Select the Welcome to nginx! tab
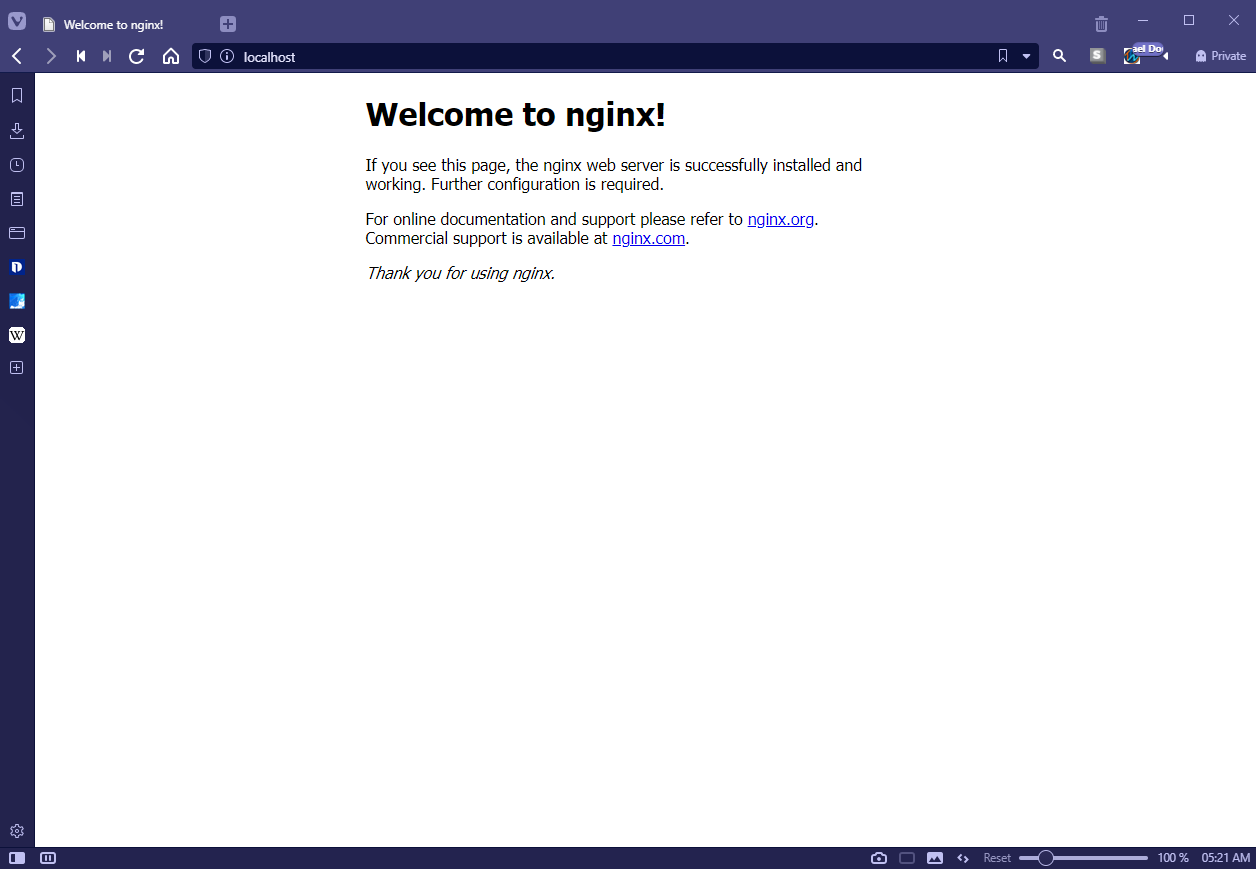This screenshot has width=1256, height=869. pyautogui.click(x=123, y=24)
